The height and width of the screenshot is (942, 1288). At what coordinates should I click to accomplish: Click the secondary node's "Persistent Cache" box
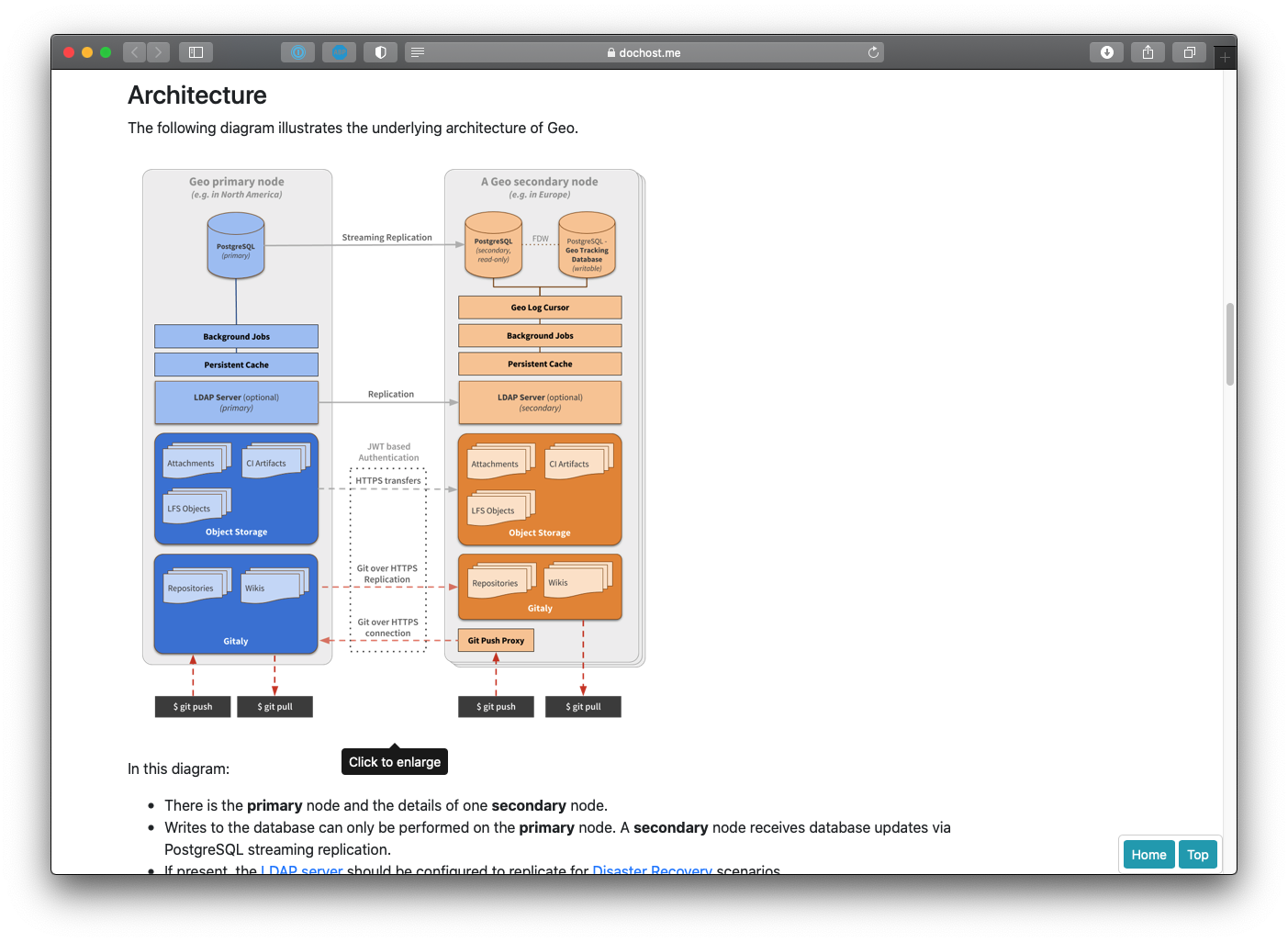coord(540,364)
